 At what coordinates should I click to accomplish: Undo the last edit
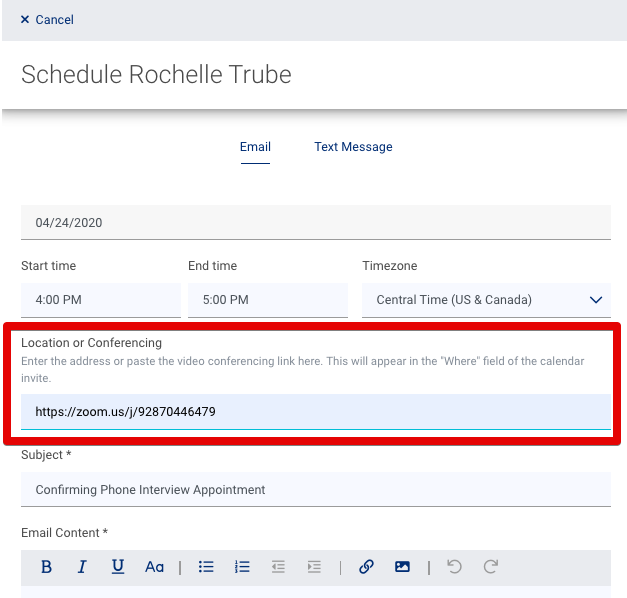click(x=455, y=567)
